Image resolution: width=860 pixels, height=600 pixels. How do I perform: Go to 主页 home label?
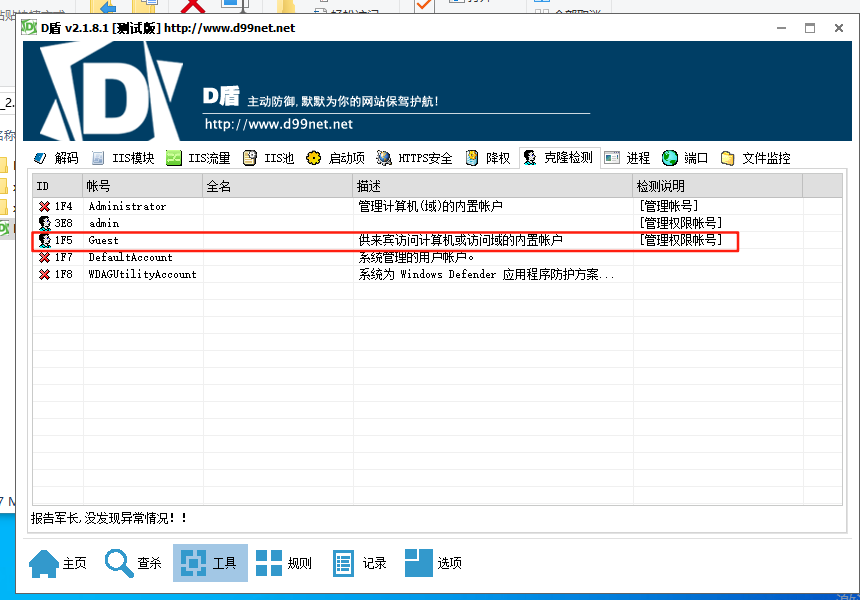(x=75, y=563)
